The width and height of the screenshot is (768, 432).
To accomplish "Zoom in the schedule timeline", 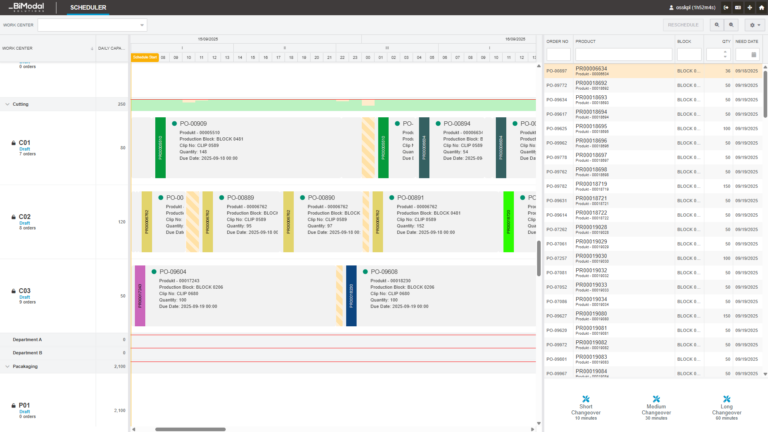I will [x=719, y=25].
